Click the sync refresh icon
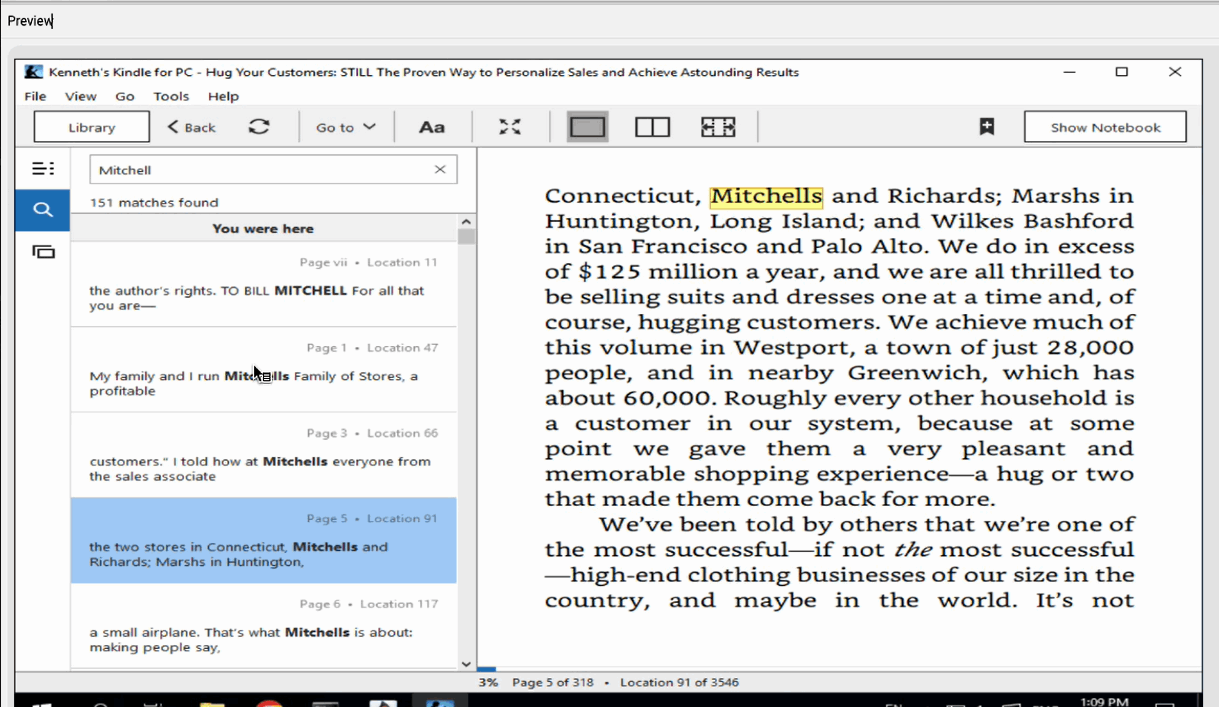 tap(259, 127)
